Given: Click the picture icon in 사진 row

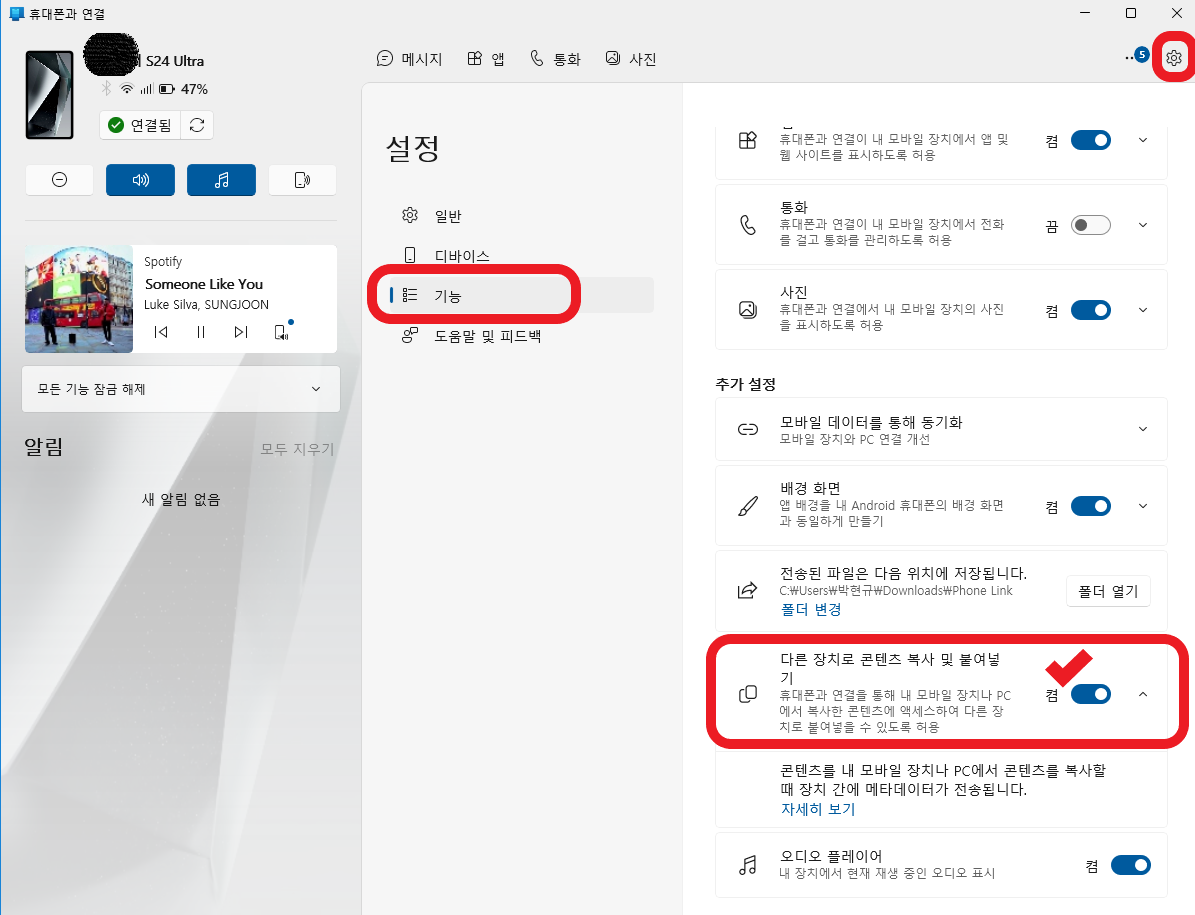Looking at the screenshot, I should pos(748,310).
